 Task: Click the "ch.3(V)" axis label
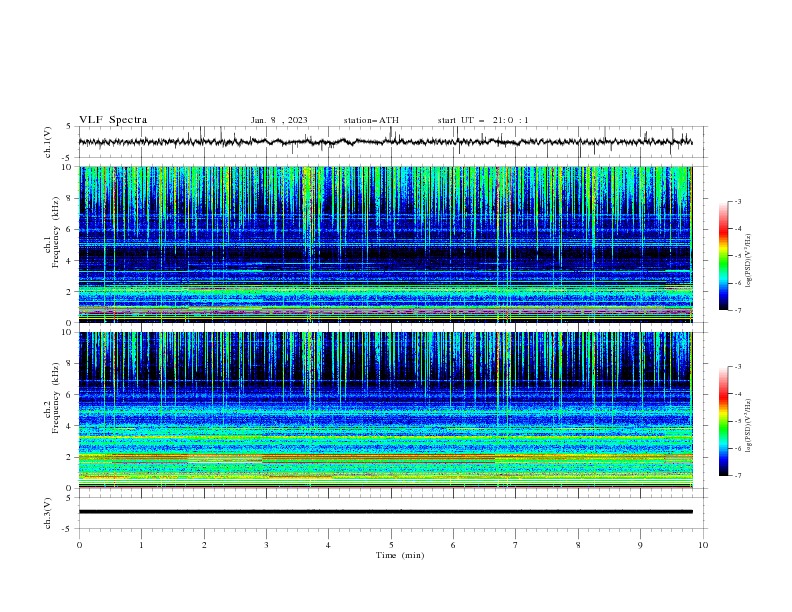coord(48,513)
